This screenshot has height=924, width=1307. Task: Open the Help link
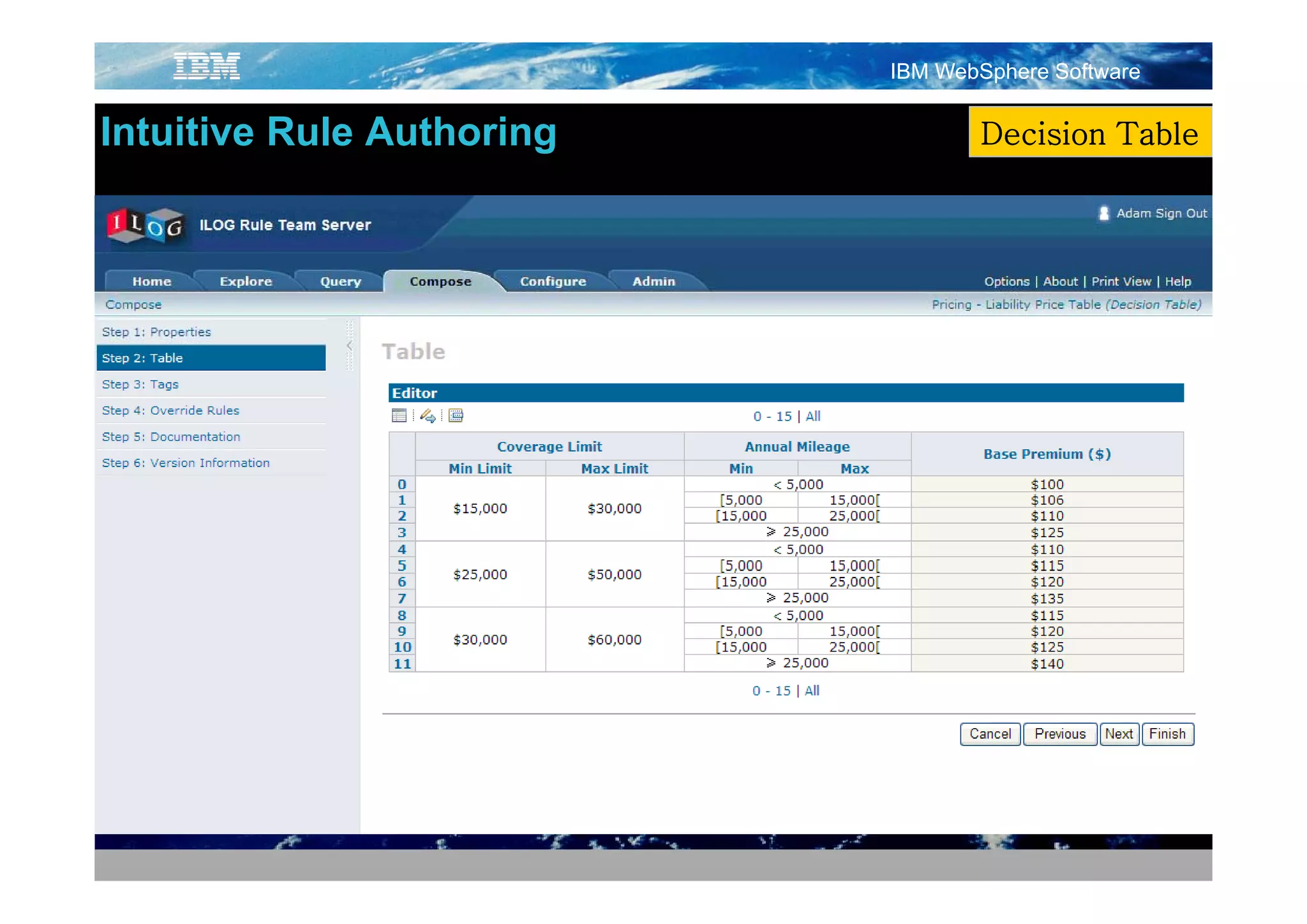[1177, 281]
